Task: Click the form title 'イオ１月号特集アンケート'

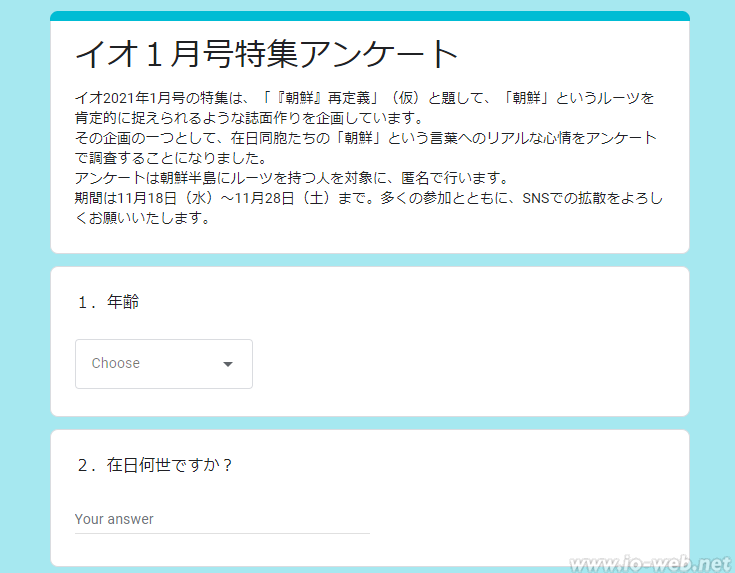Action: tap(266, 54)
